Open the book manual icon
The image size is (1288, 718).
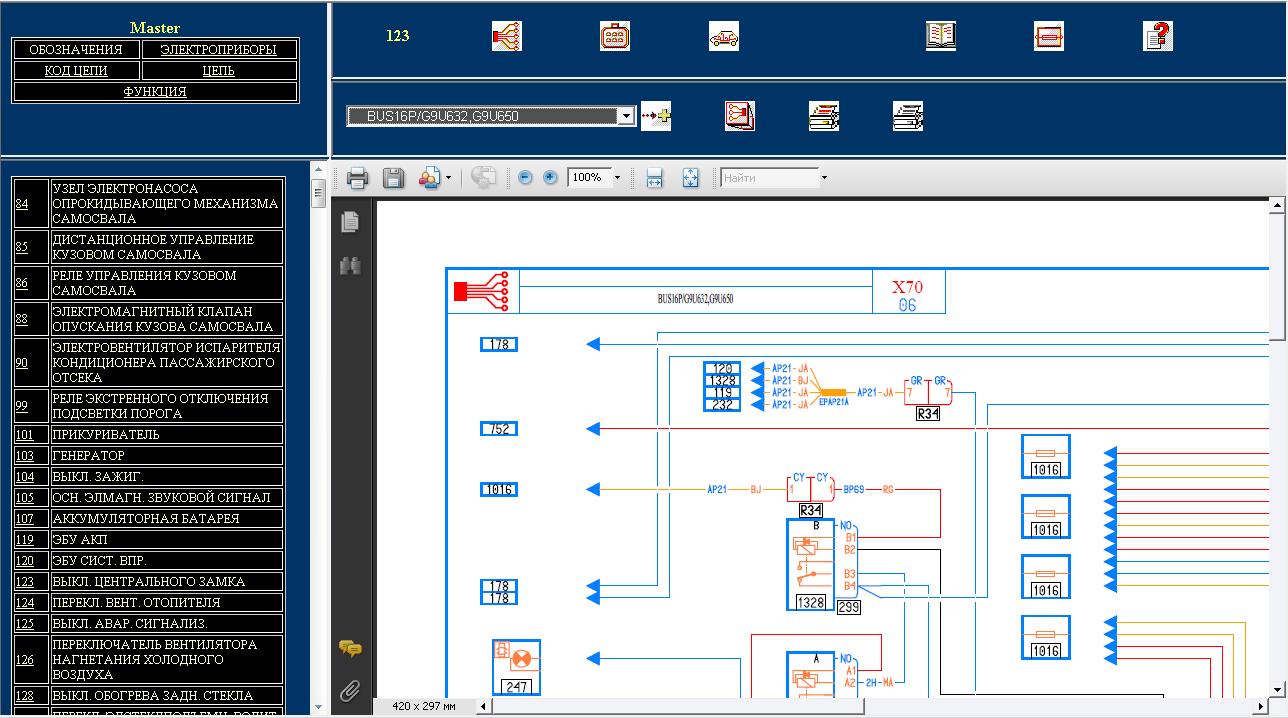pyautogui.click(x=940, y=37)
